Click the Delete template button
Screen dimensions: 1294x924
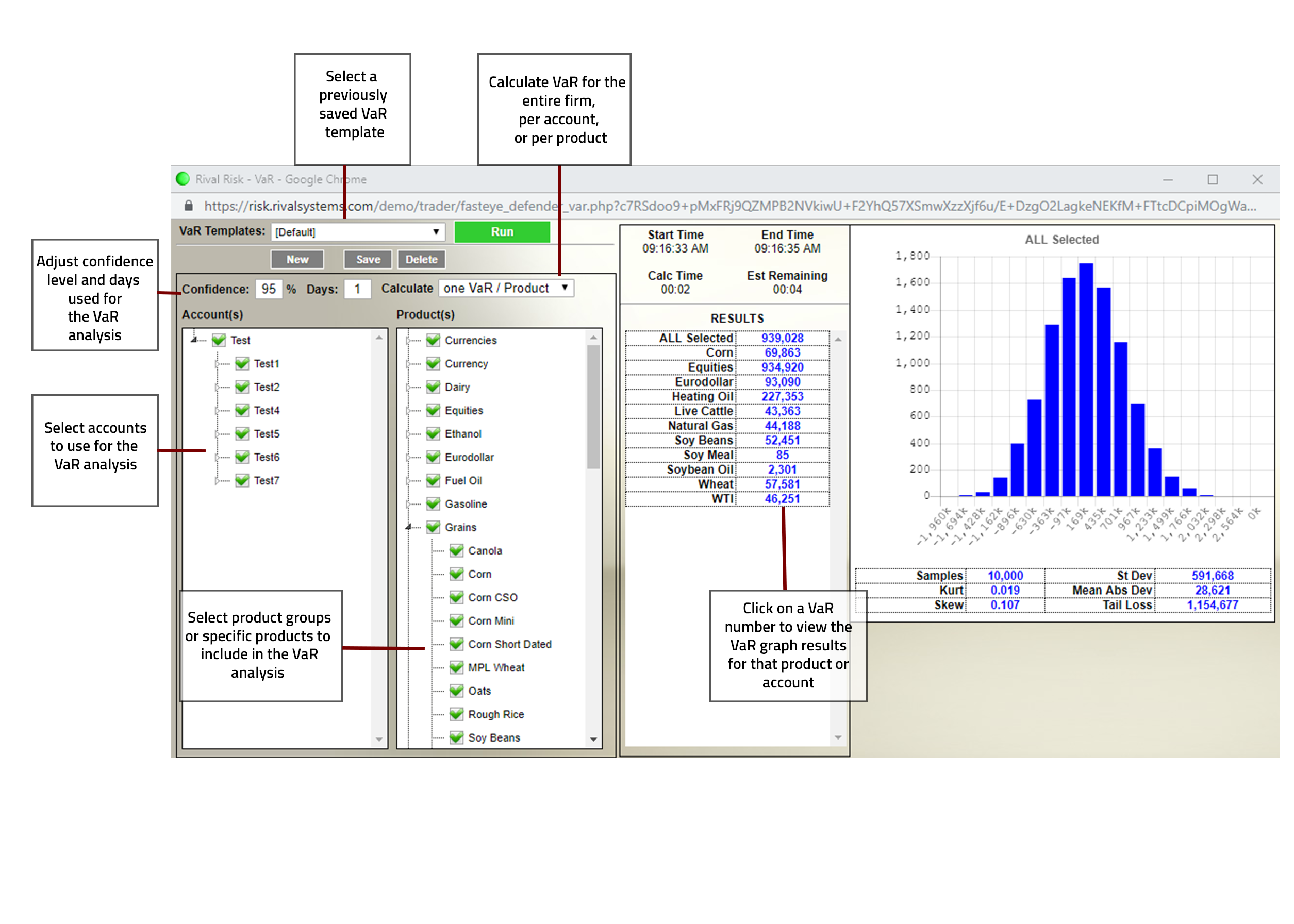click(x=421, y=259)
